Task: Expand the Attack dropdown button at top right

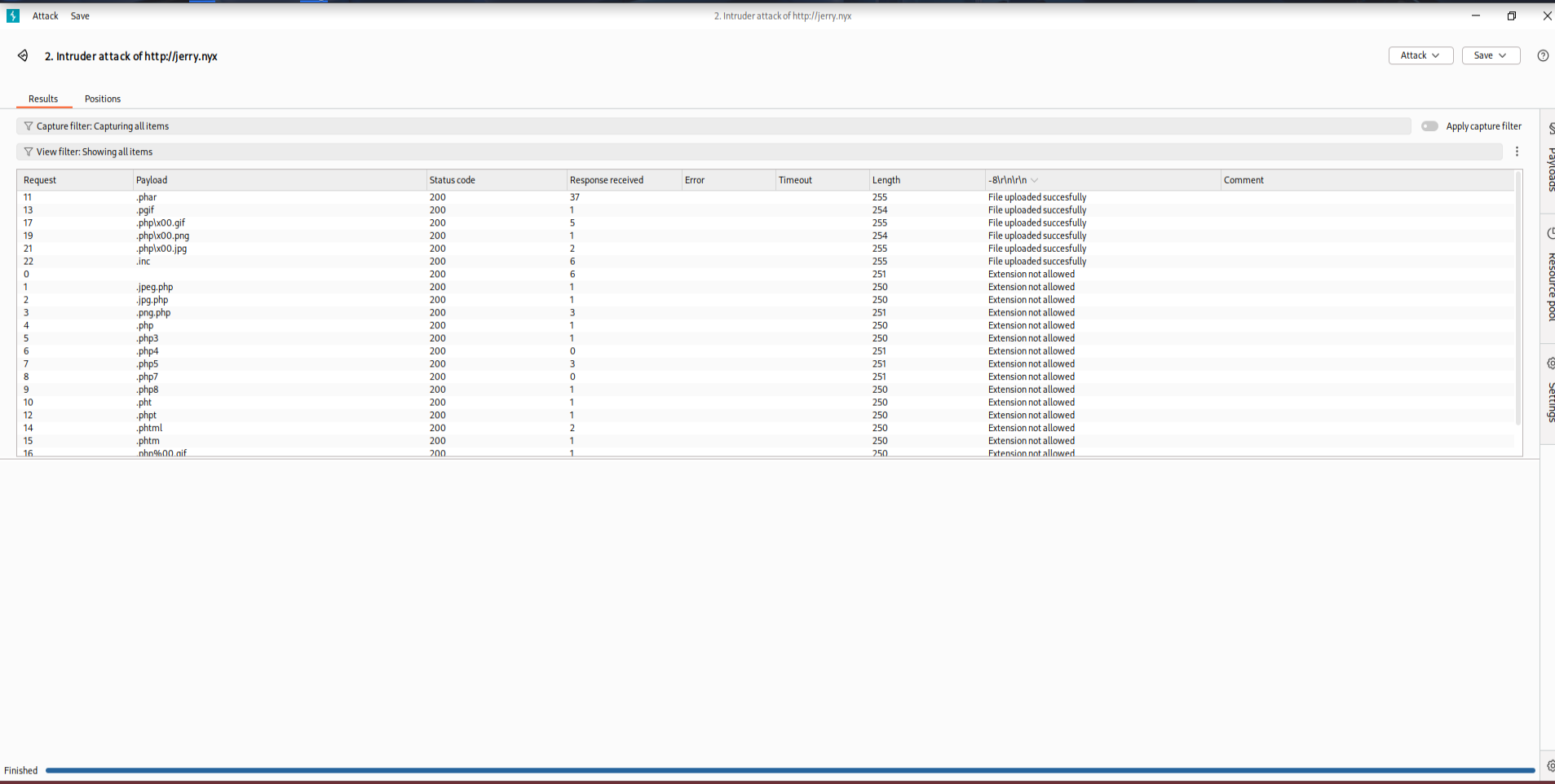Action: tap(1420, 55)
